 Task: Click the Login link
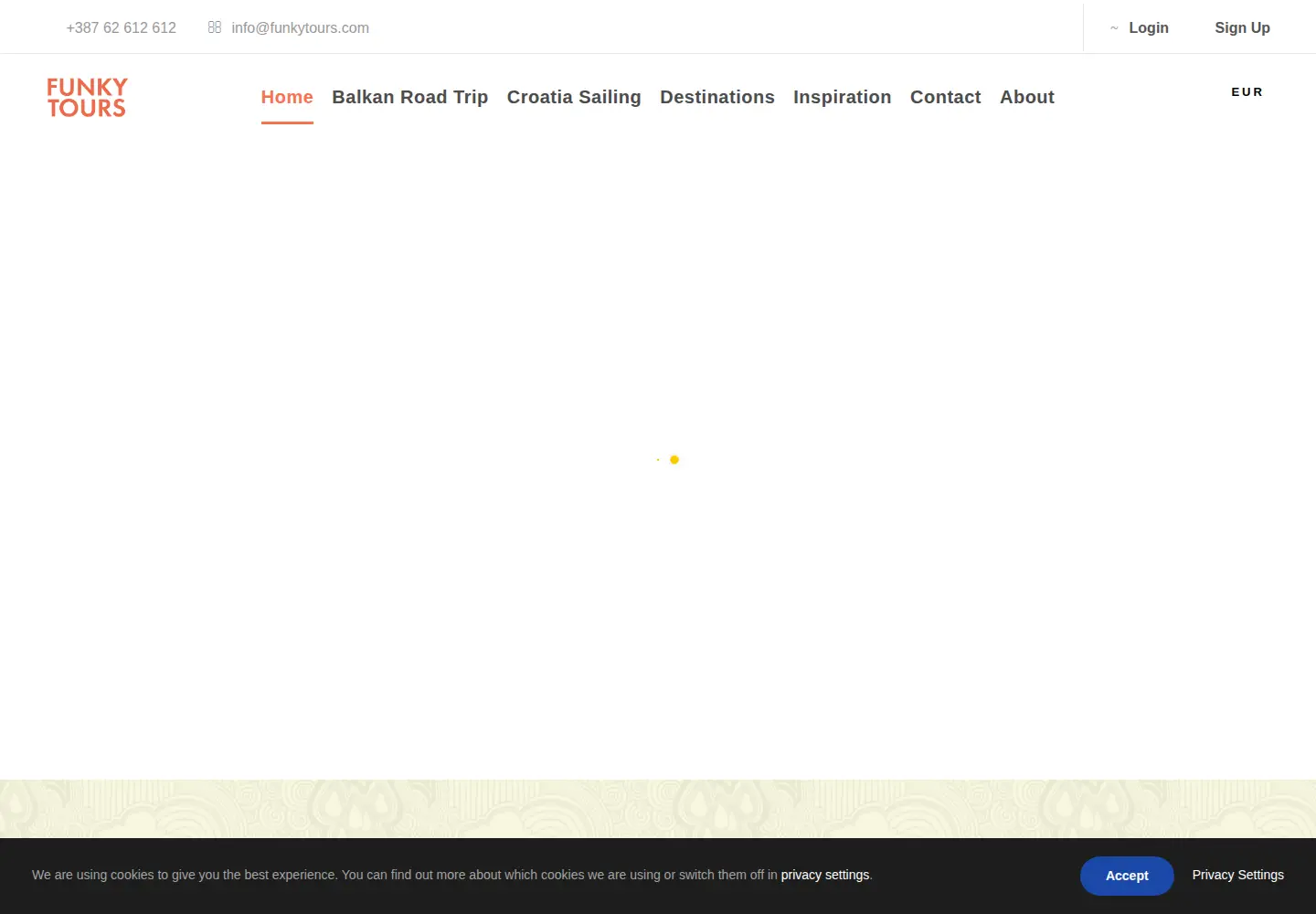pyautogui.click(x=1149, y=27)
